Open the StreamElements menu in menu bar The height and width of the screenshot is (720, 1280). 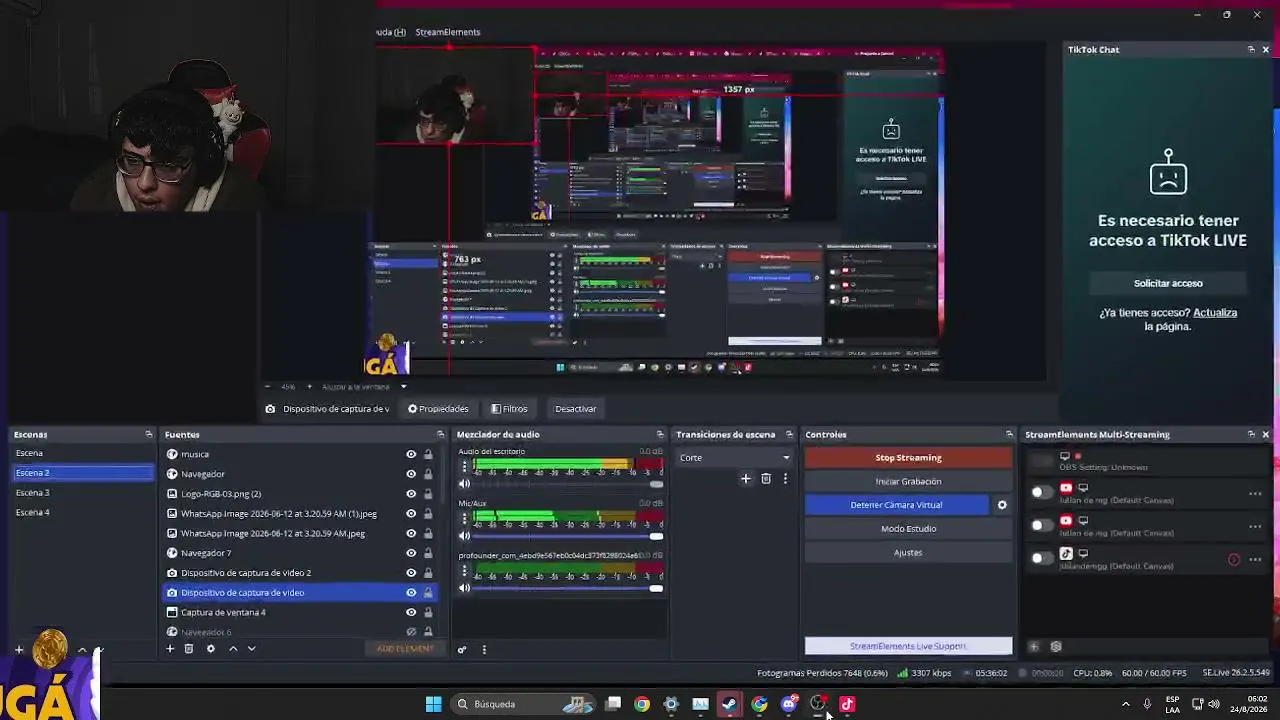click(x=448, y=32)
